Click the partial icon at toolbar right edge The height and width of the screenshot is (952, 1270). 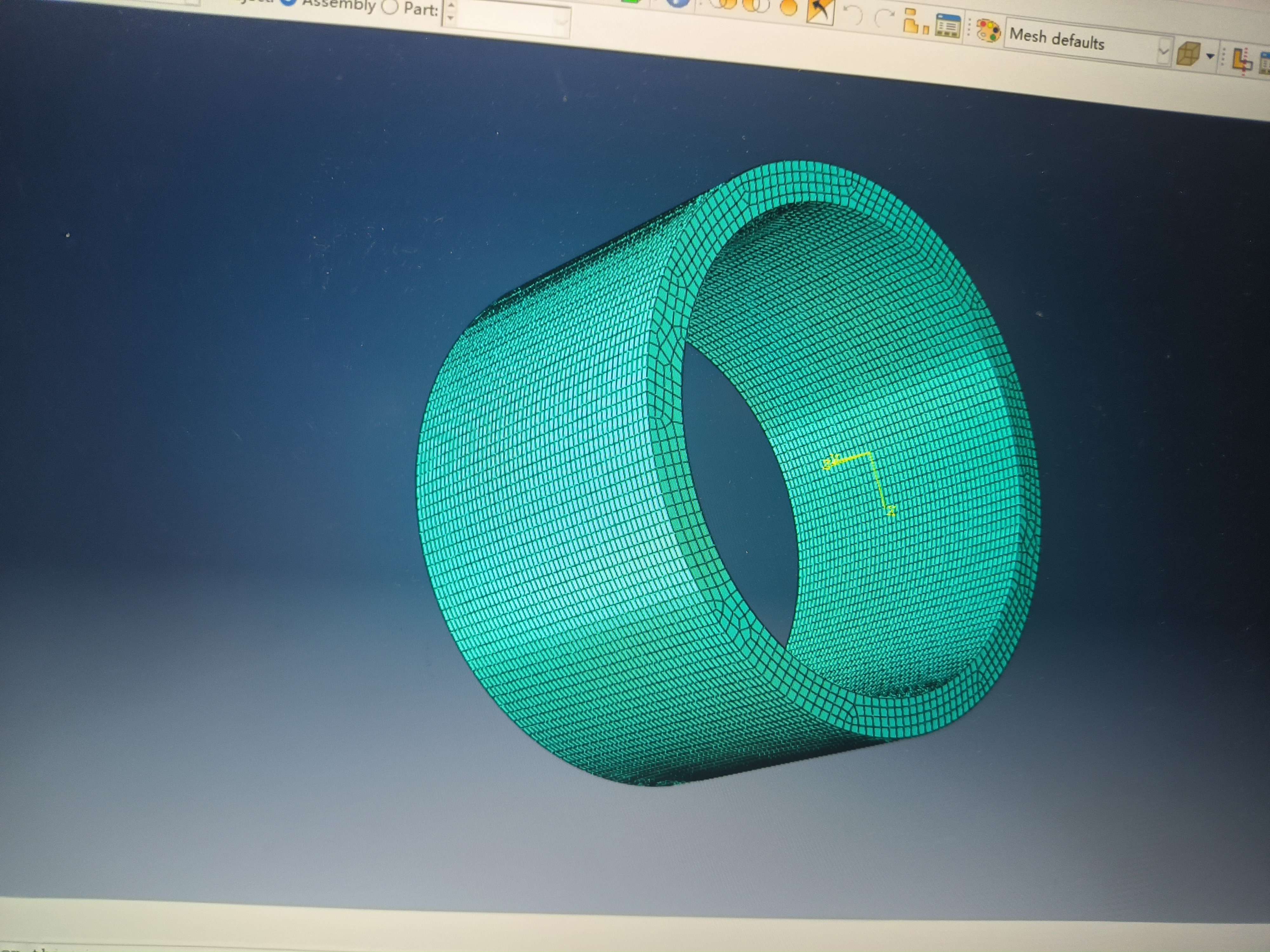point(1264,63)
